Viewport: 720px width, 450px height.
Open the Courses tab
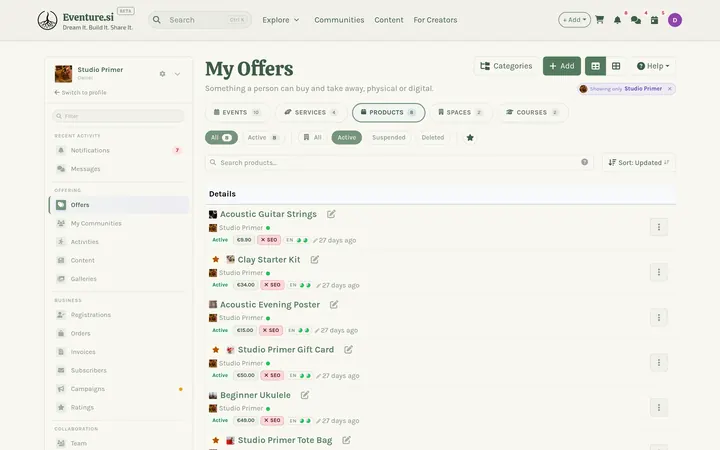click(532, 112)
